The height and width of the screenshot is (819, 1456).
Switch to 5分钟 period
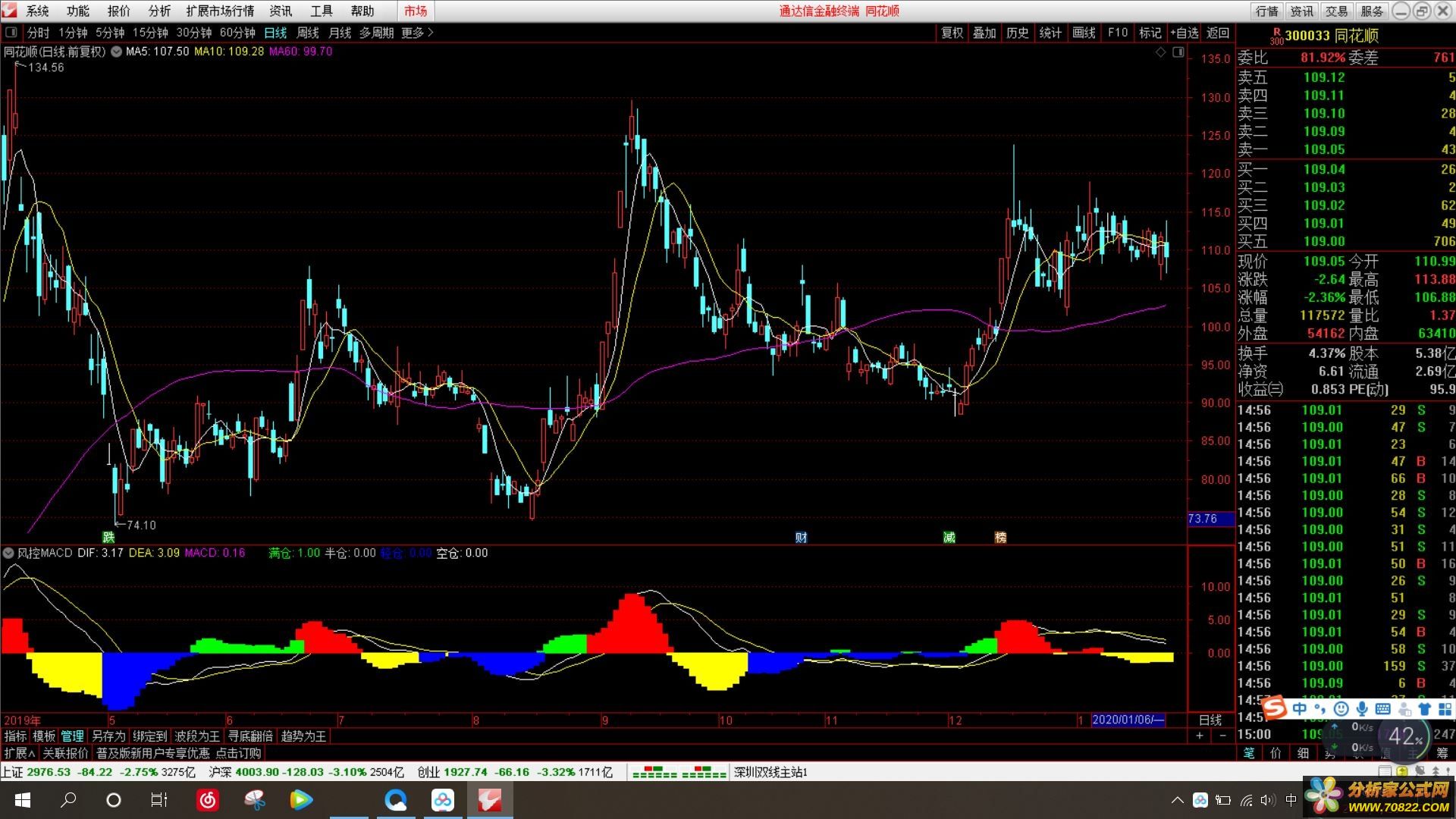[x=110, y=33]
